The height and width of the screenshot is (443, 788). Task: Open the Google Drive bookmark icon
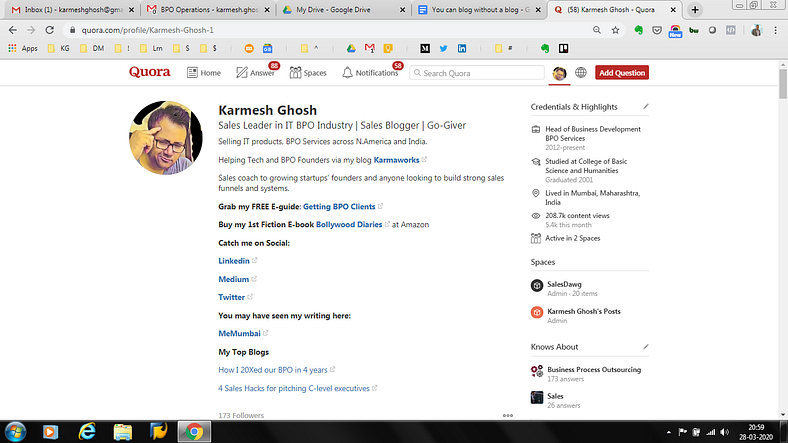[x=351, y=48]
